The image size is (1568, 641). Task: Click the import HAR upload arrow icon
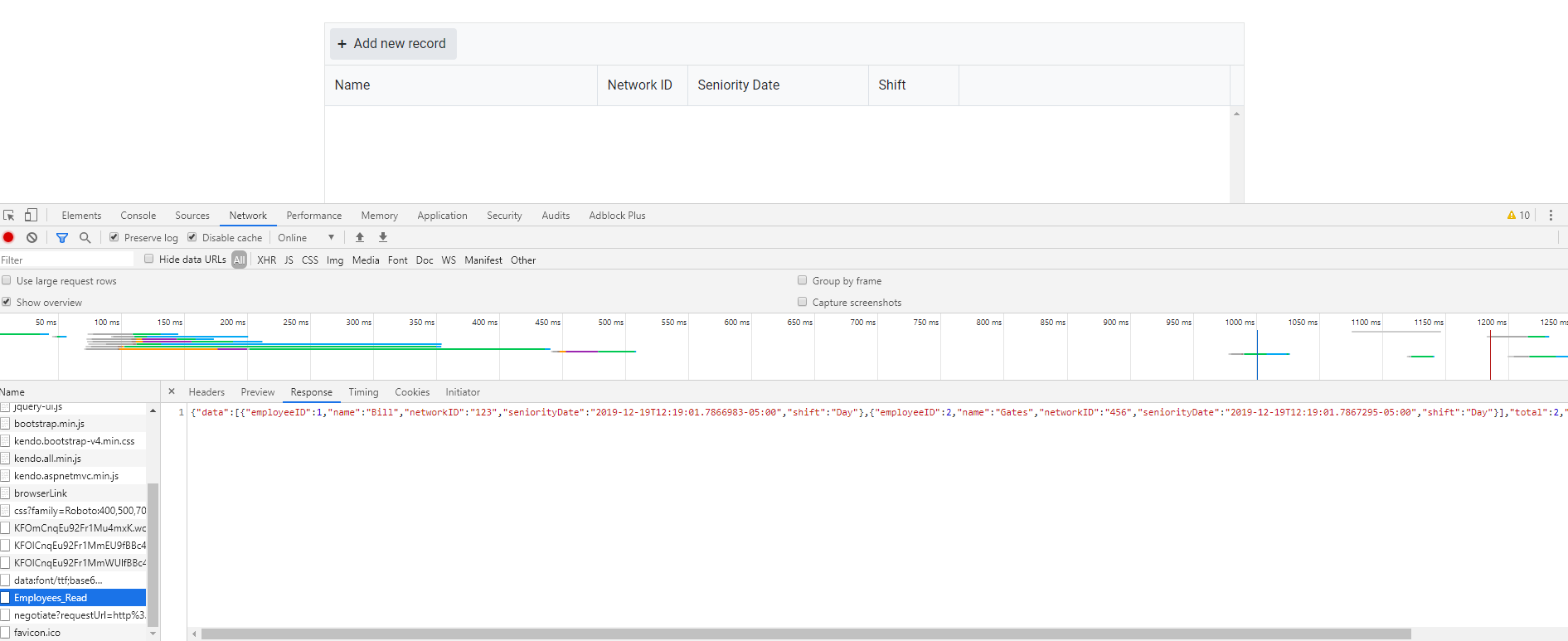[360, 237]
